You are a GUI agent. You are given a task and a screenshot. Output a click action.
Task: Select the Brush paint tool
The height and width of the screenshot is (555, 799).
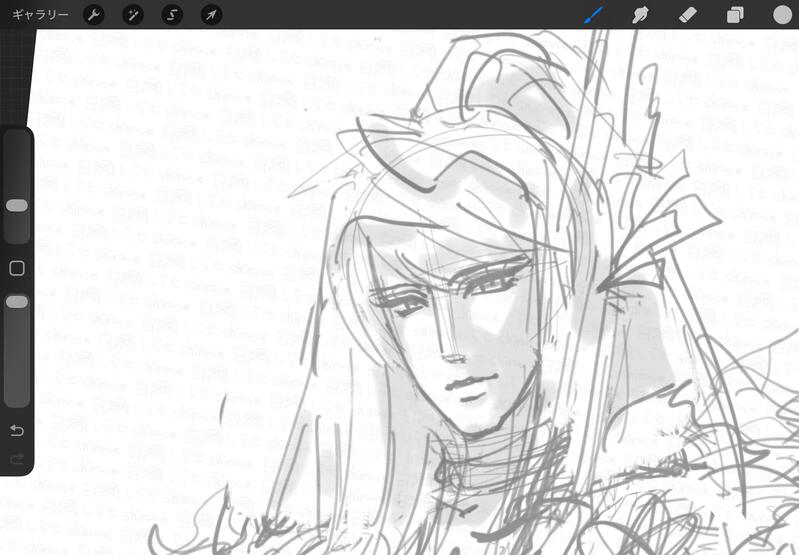[594, 15]
